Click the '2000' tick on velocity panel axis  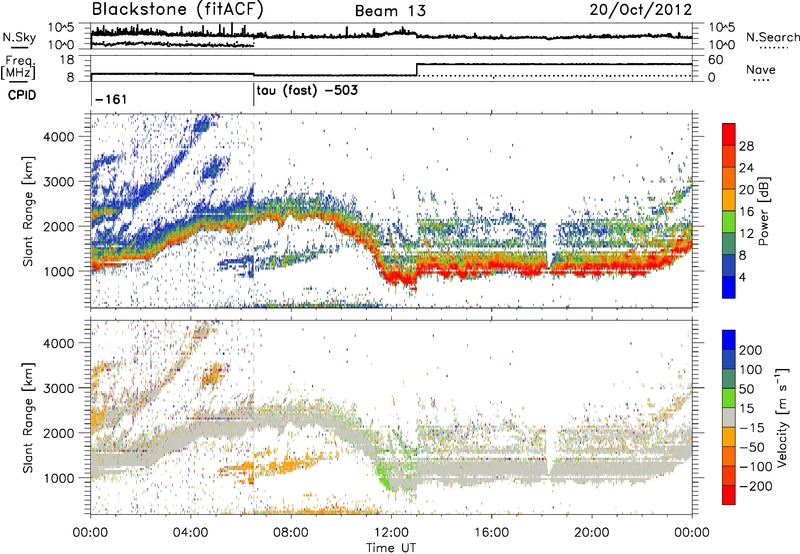pos(58,433)
